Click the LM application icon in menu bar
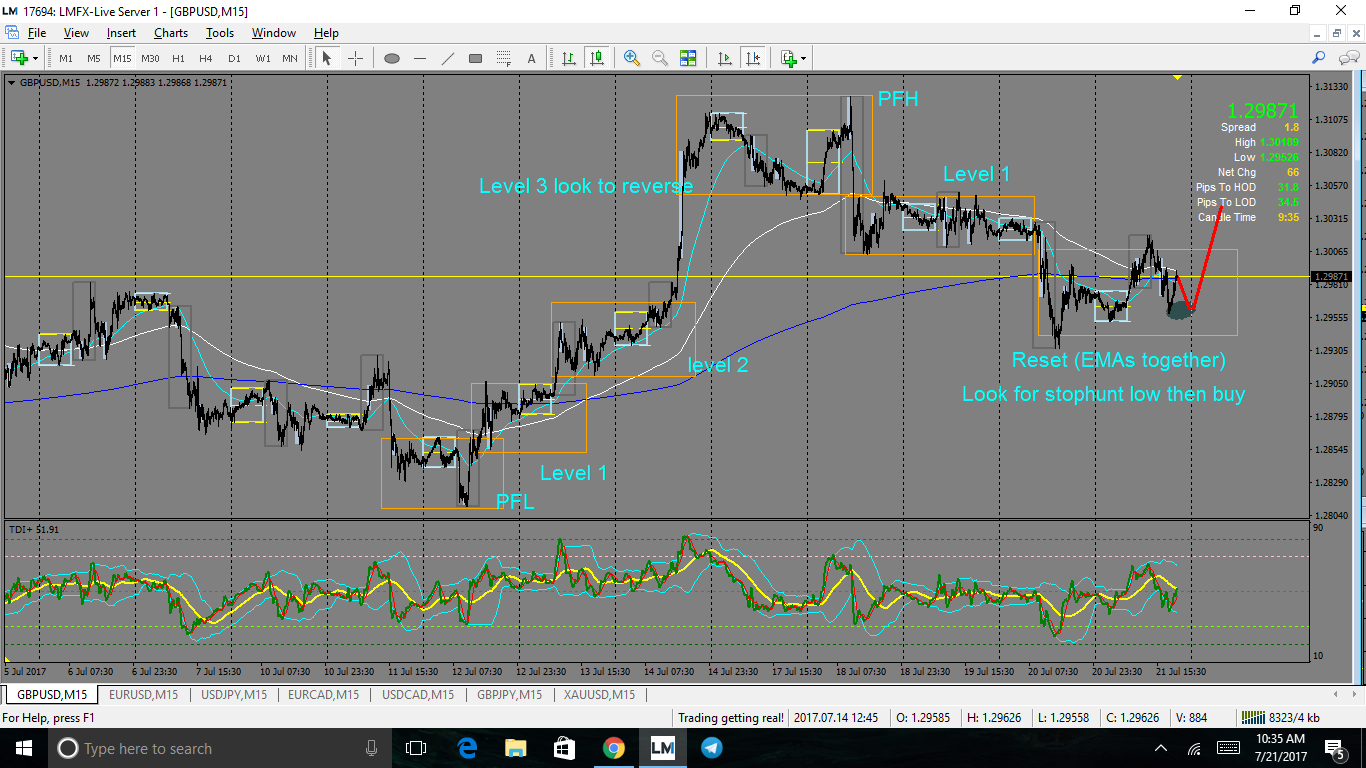The height and width of the screenshot is (768, 1366). [x=11, y=33]
